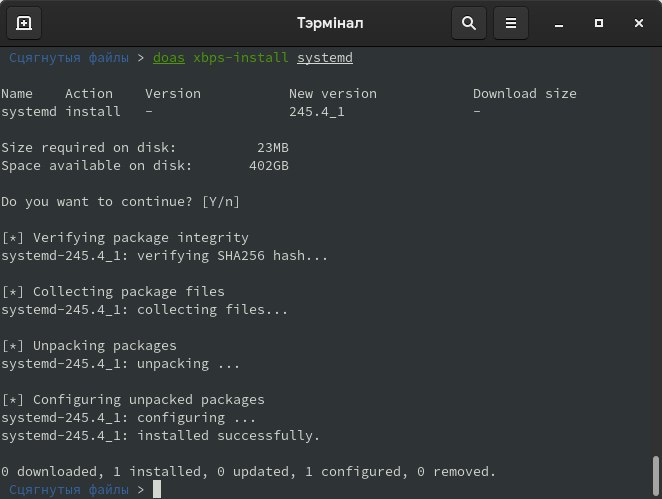
Task: Click the underlined 'systemd' argument
Action: click(325, 57)
